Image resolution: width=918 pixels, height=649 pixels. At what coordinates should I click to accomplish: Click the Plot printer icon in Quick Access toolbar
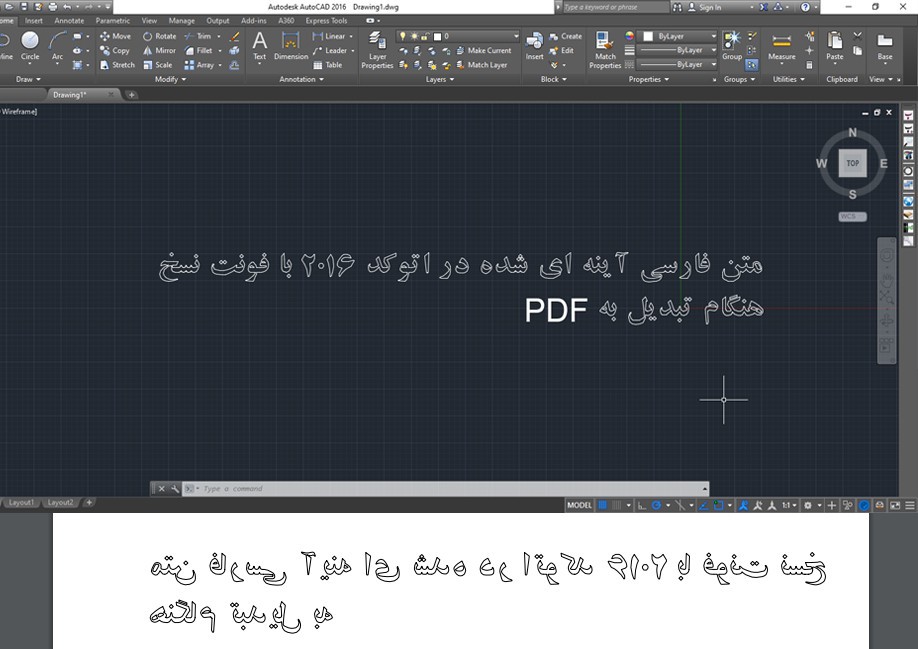pos(53,7)
